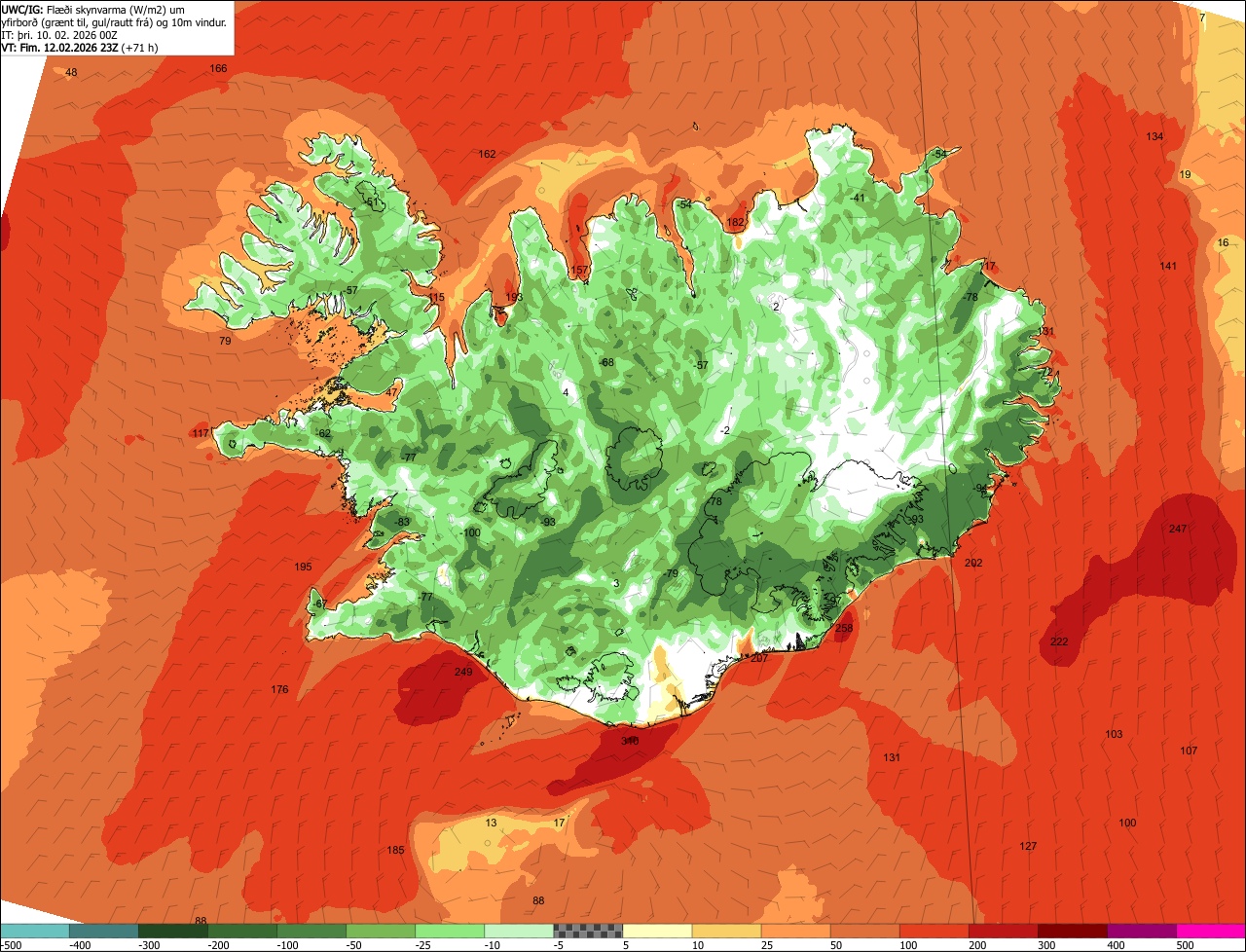Click the map value 176 in the southwest sea
The image size is (1246, 952).
point(279,689)
